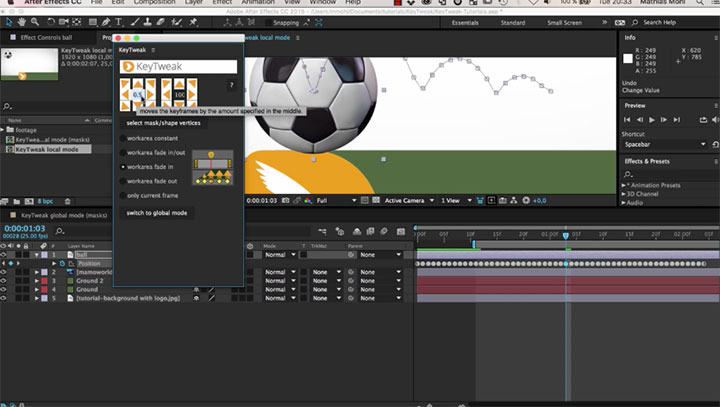Switch to the Small Screen workspace
Screen dimensions: 720x407
click(564, 23)
